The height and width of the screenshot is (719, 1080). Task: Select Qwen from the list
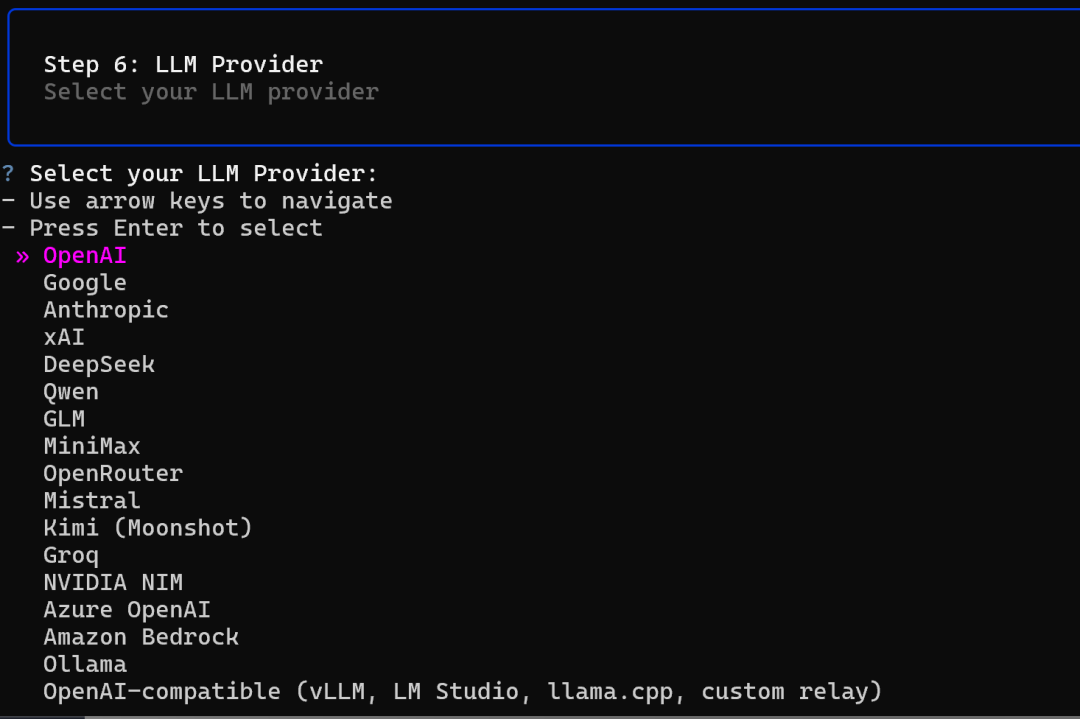point(71,392)
